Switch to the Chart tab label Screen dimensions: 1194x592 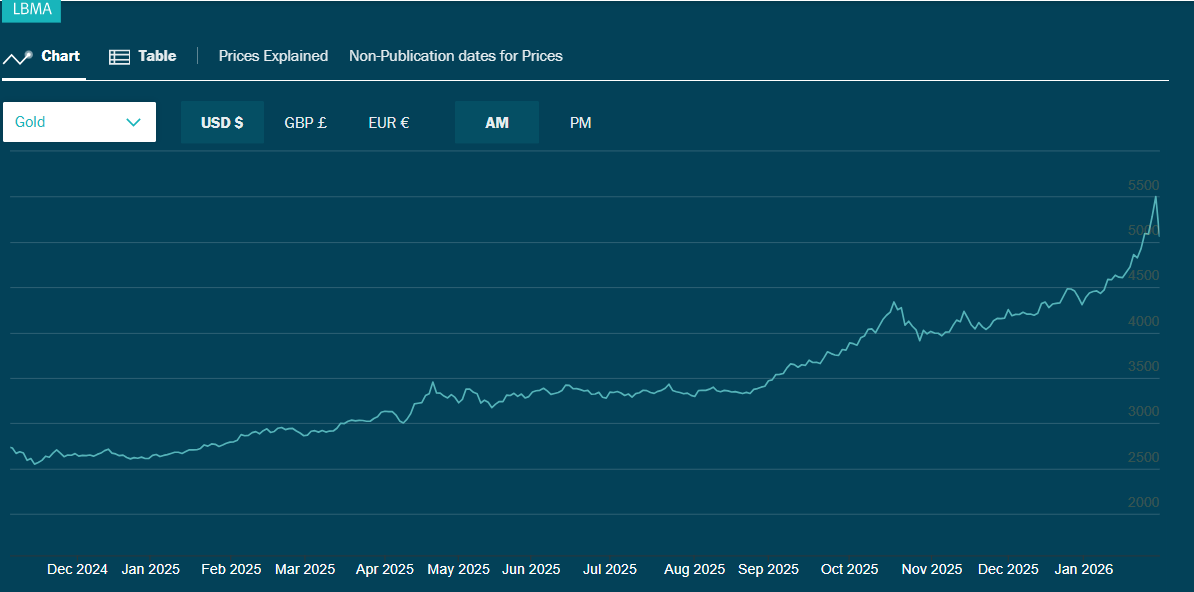(60, 56)
